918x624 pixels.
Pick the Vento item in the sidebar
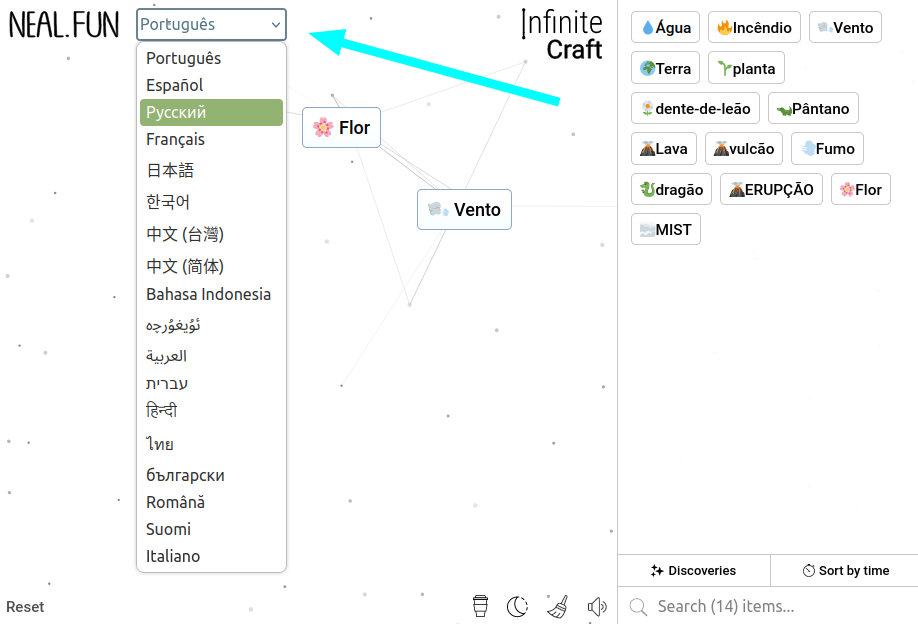click(845, 28)
